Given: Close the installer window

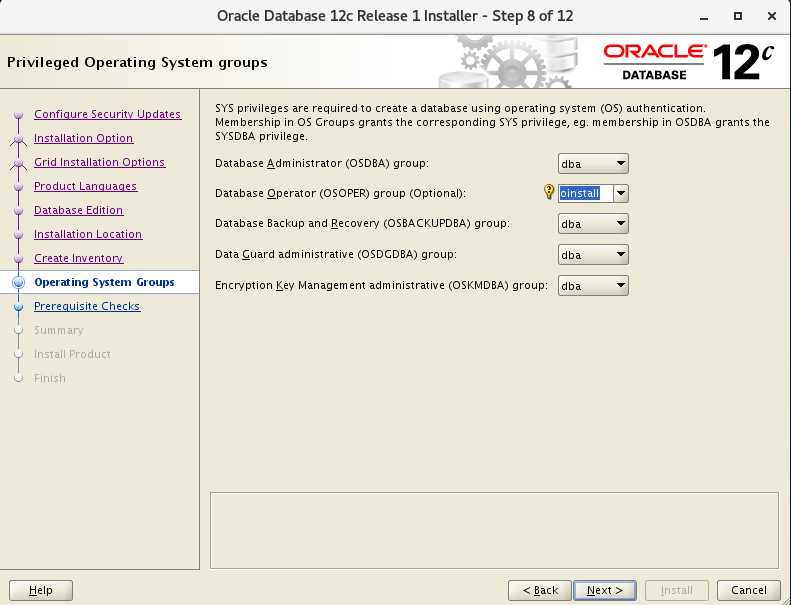Looking at the screenshot, I should click(x=771, y=16).
